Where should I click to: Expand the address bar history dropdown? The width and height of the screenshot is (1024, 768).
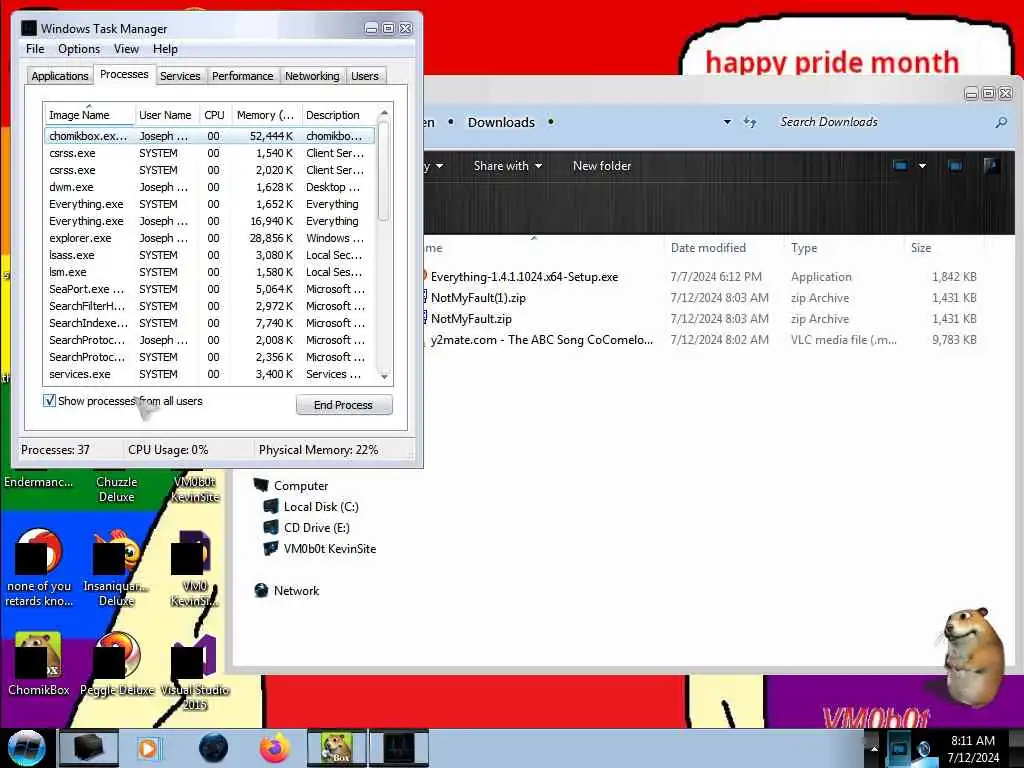[727, 122]
